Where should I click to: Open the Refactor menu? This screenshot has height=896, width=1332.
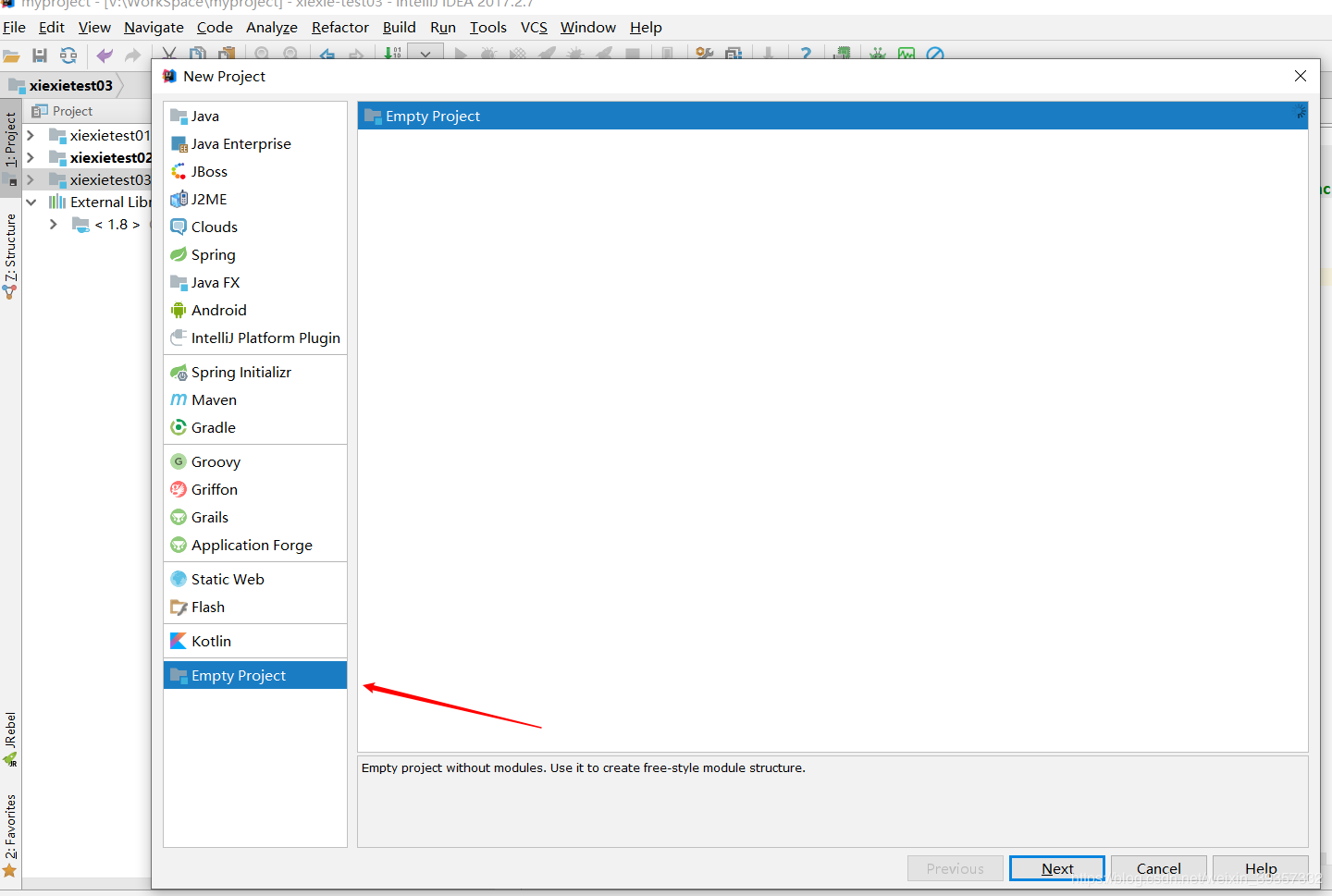click(x=339, y=28)
